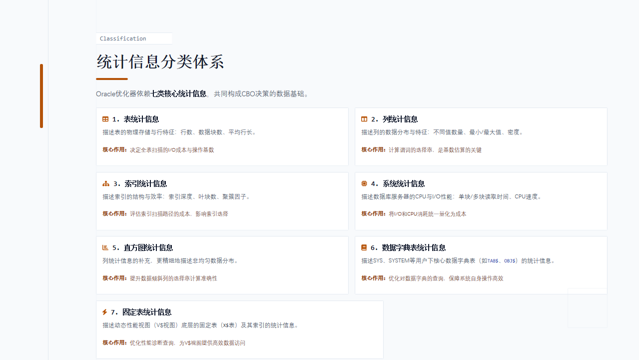The image size is (639, 360).
Task: Click card title 3. 索引统计信息
Action: pyautogui.click(x=140, y=183)
